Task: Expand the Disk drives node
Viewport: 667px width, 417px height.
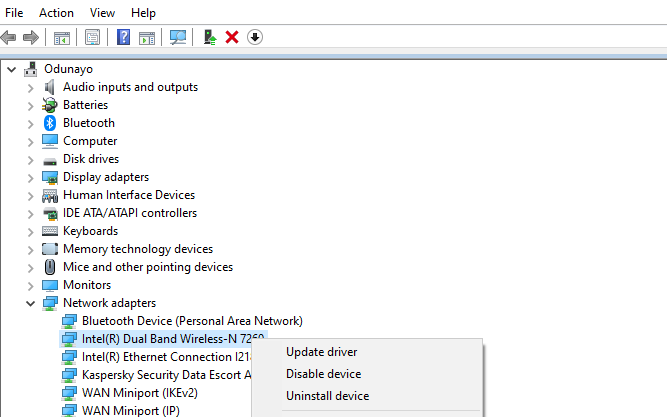Action: pos(31,160)
